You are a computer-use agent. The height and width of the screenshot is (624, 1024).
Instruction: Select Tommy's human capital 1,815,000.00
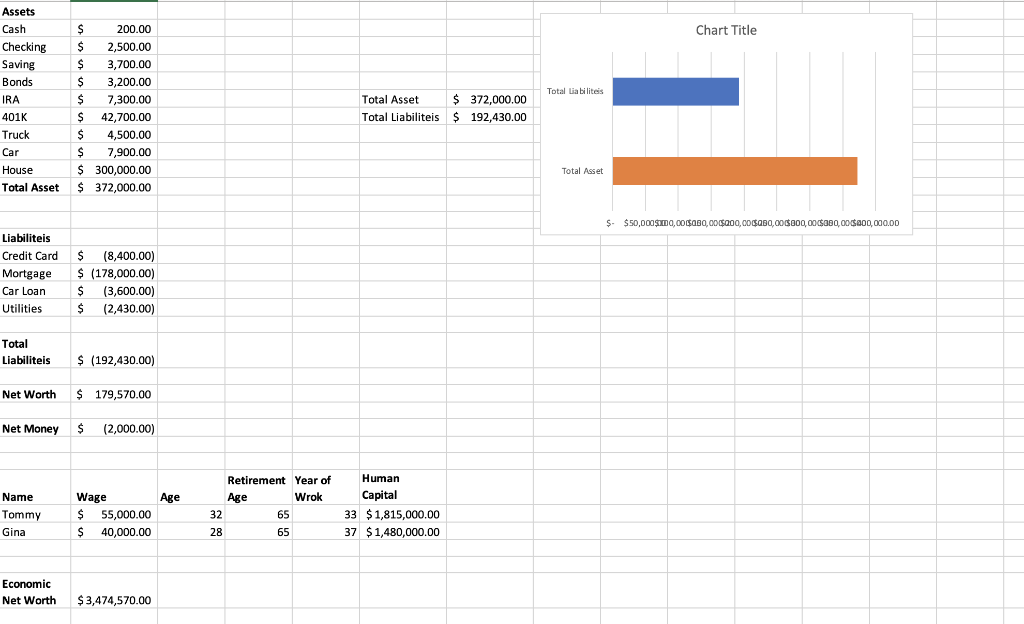click(x=403, y=514)
